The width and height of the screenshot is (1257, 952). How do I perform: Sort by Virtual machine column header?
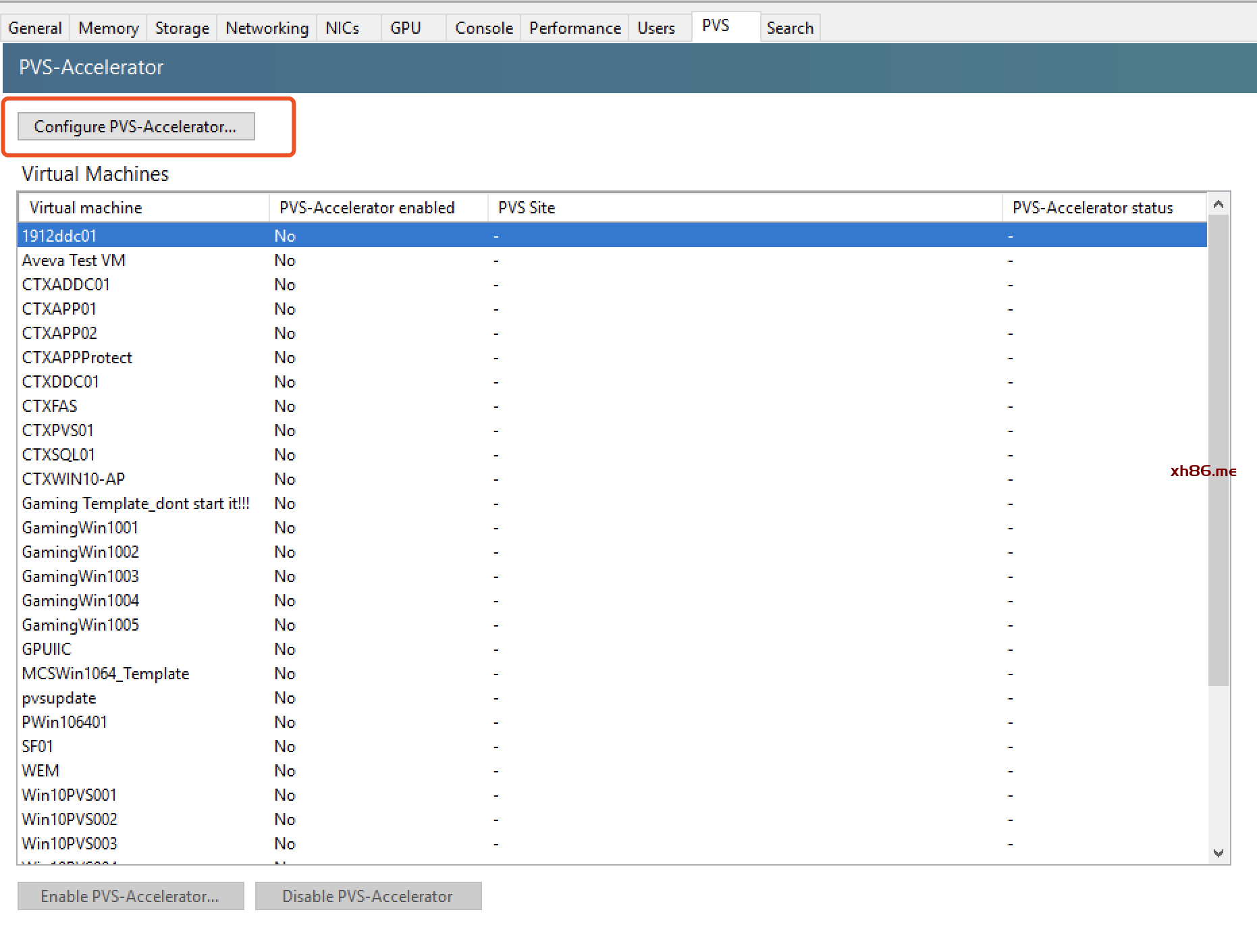(86, 208)
